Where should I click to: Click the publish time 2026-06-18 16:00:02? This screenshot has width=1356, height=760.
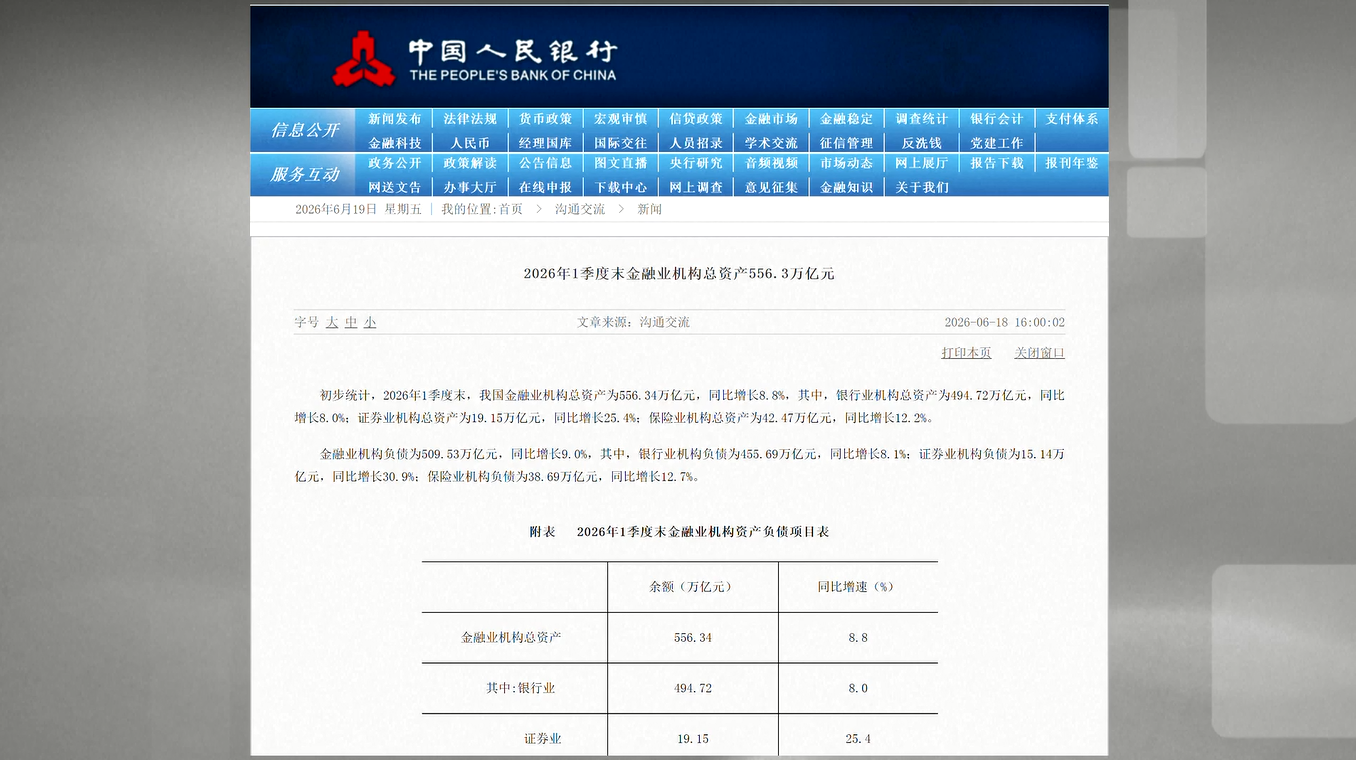click(1005, 322)
